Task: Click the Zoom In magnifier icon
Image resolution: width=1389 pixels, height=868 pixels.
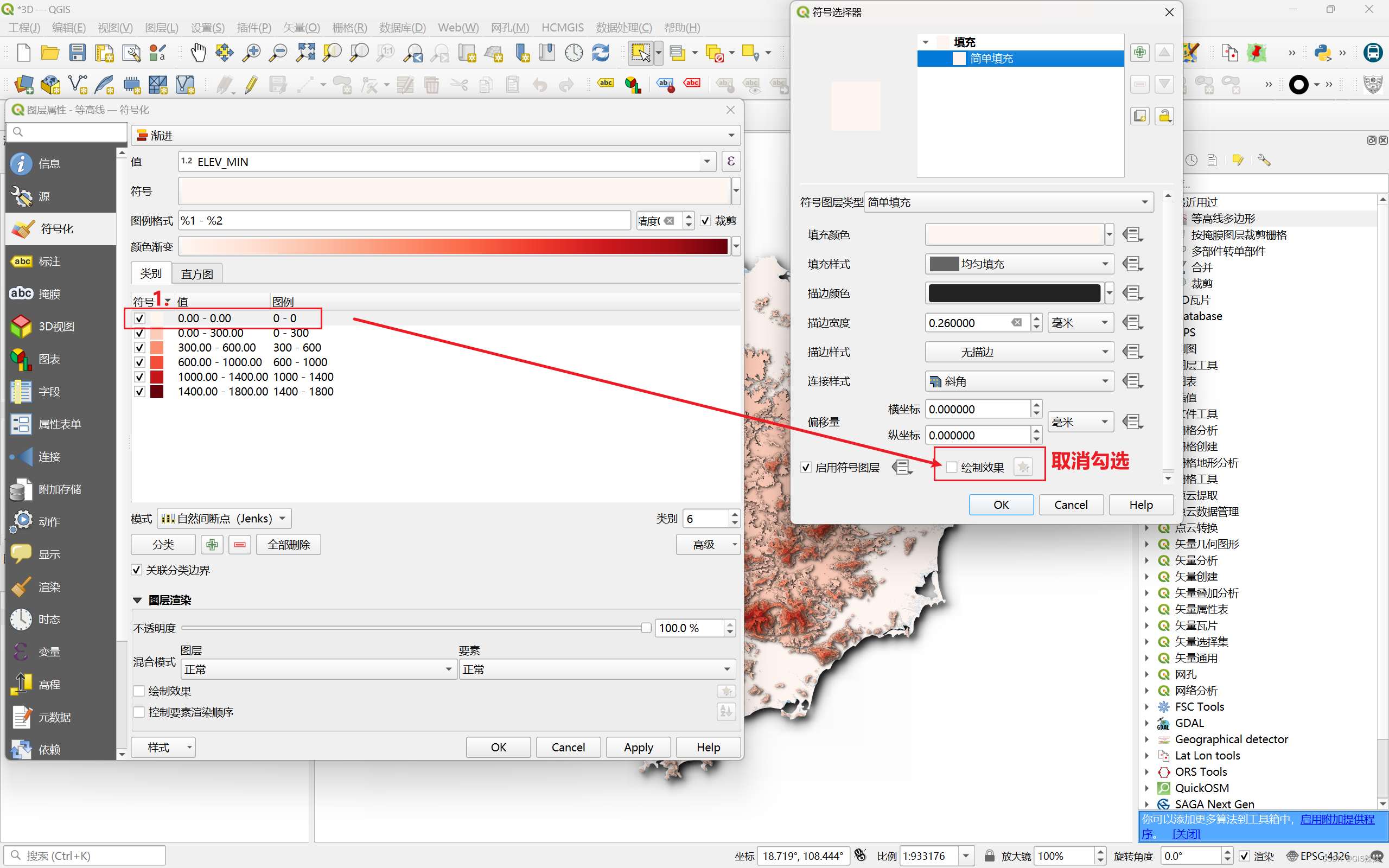Action: [x=251, y=53]
